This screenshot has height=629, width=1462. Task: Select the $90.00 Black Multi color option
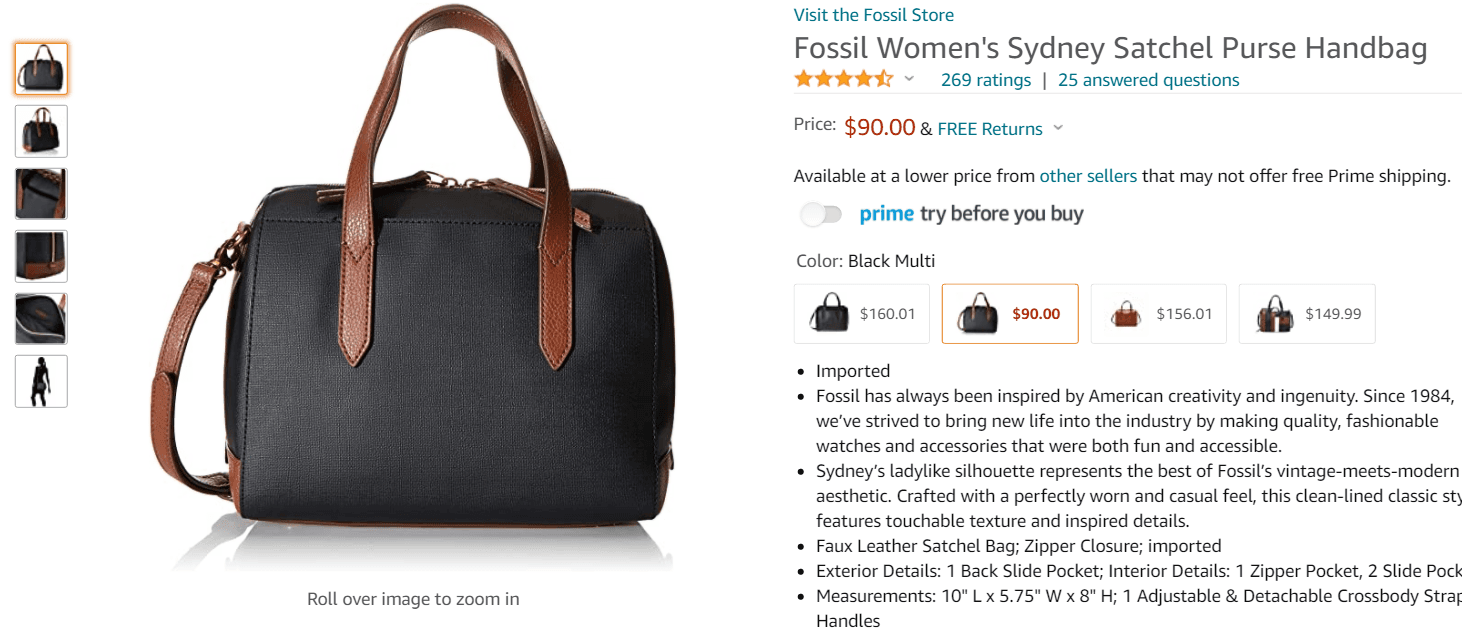pyautogui.click(x=1010, y=313)
